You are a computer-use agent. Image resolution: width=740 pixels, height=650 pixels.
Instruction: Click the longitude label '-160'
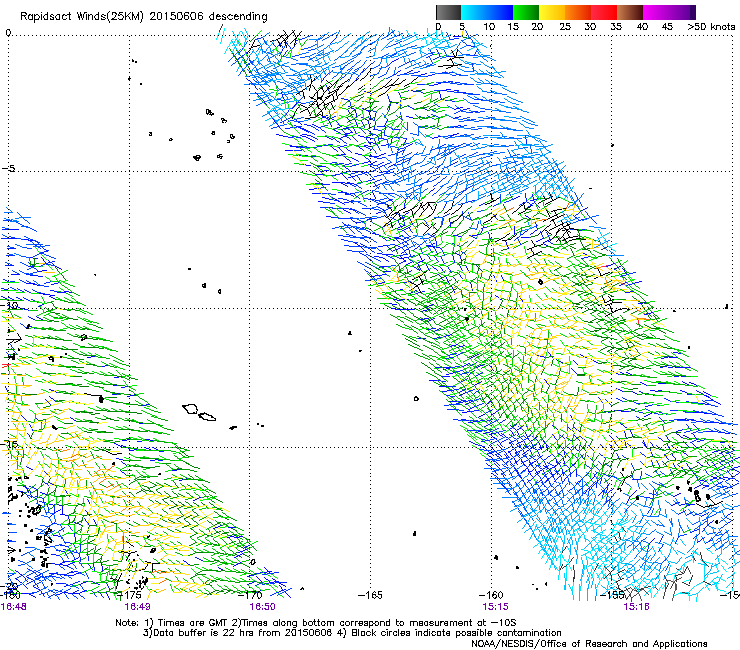point(491,595)
